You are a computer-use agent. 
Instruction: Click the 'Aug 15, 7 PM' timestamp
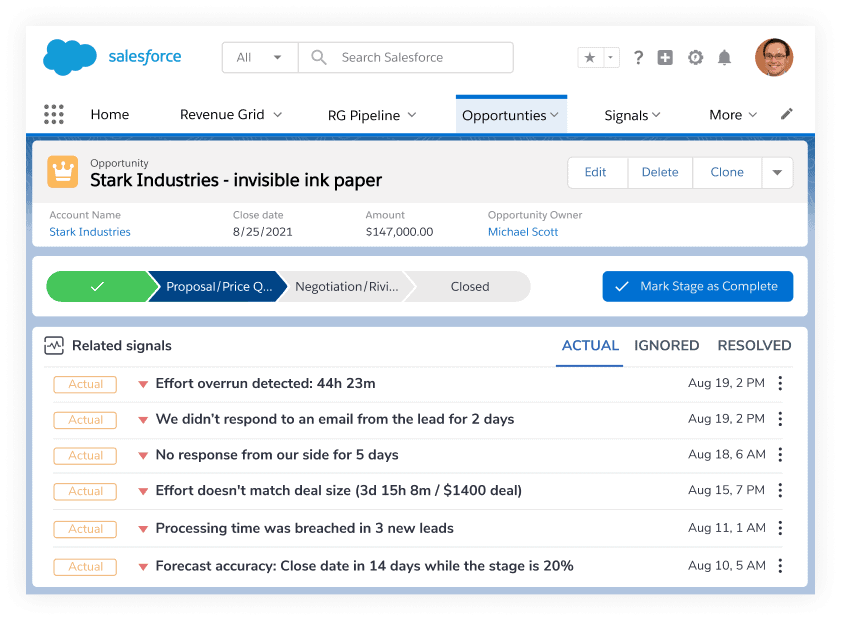pyautogui.click(x=726, y=490)
